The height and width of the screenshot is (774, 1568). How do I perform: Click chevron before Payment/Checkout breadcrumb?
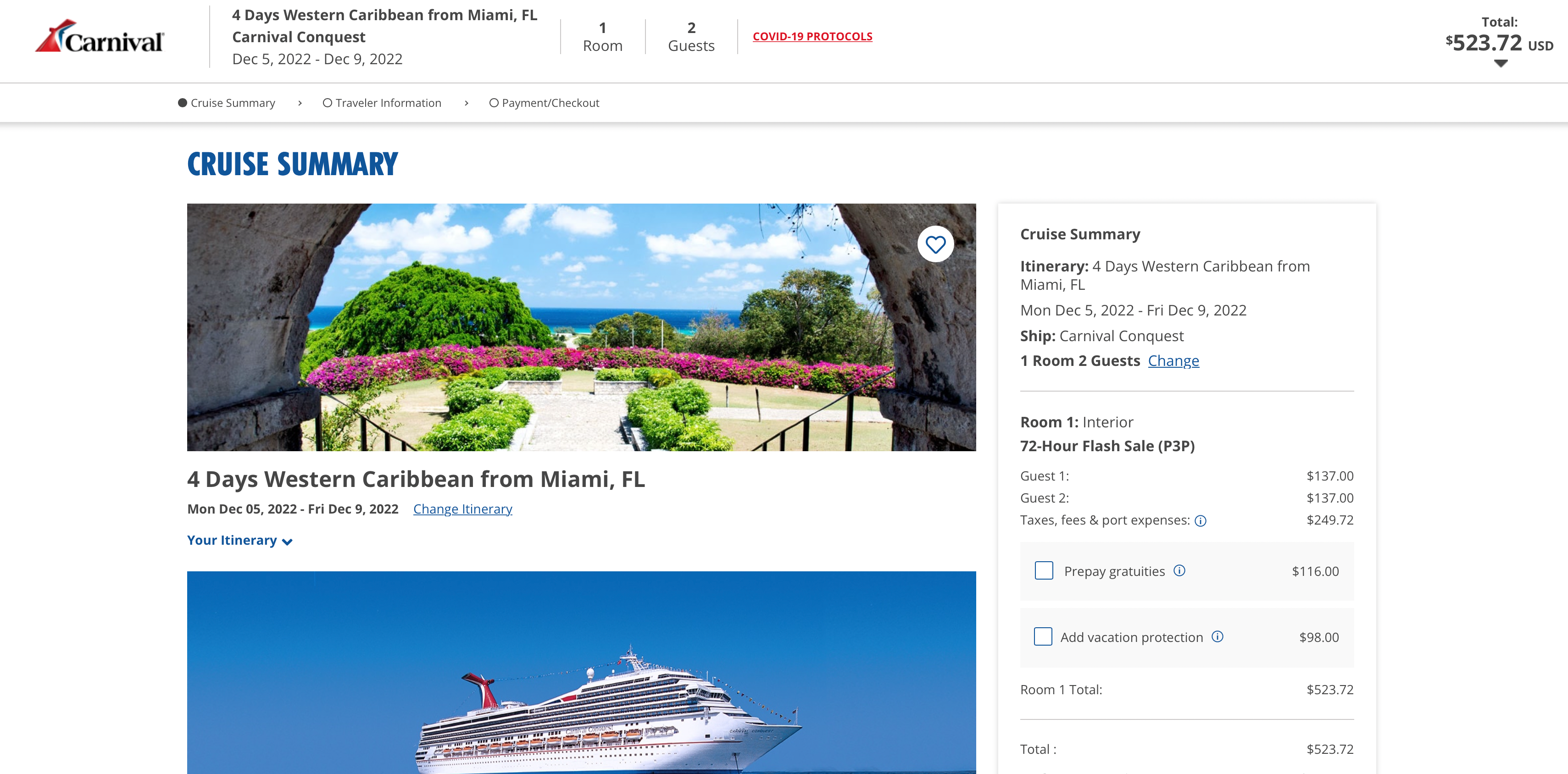click(466, 104)
